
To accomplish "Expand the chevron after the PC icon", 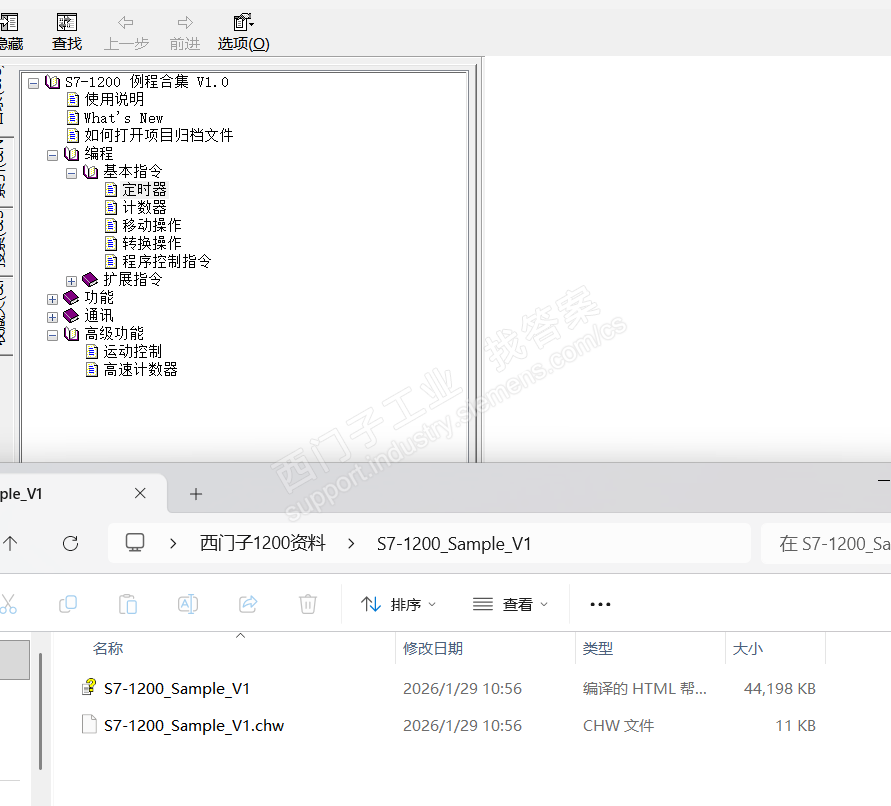I will (x=173, y=544).
